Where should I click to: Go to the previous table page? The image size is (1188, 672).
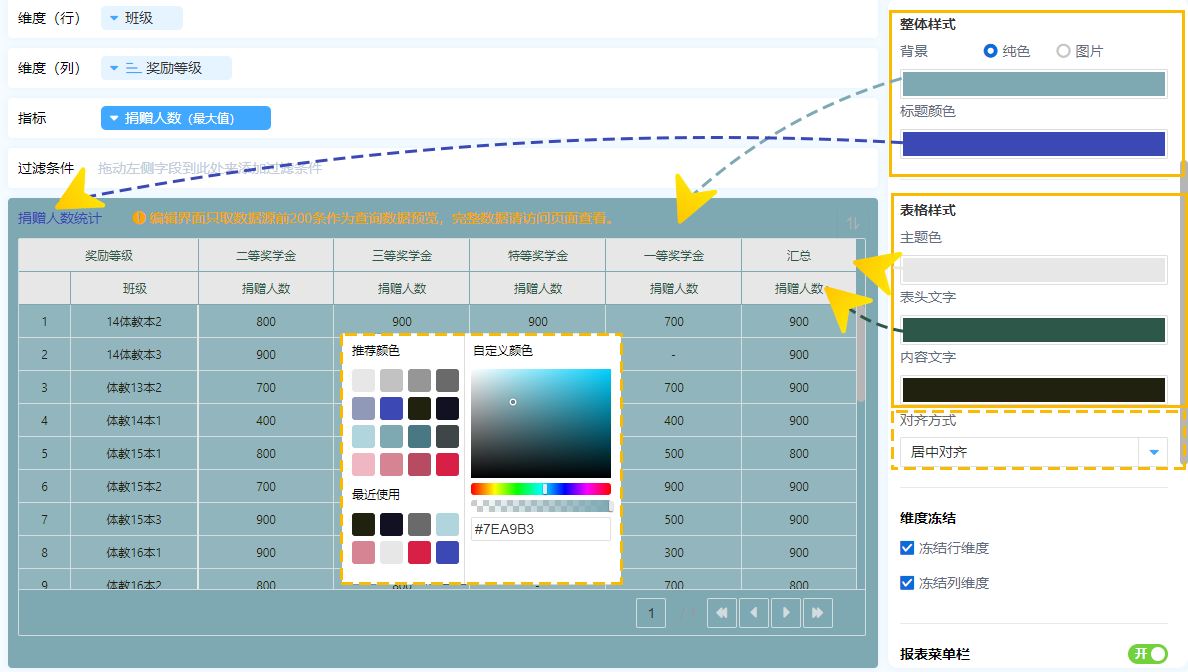(753, 613)
